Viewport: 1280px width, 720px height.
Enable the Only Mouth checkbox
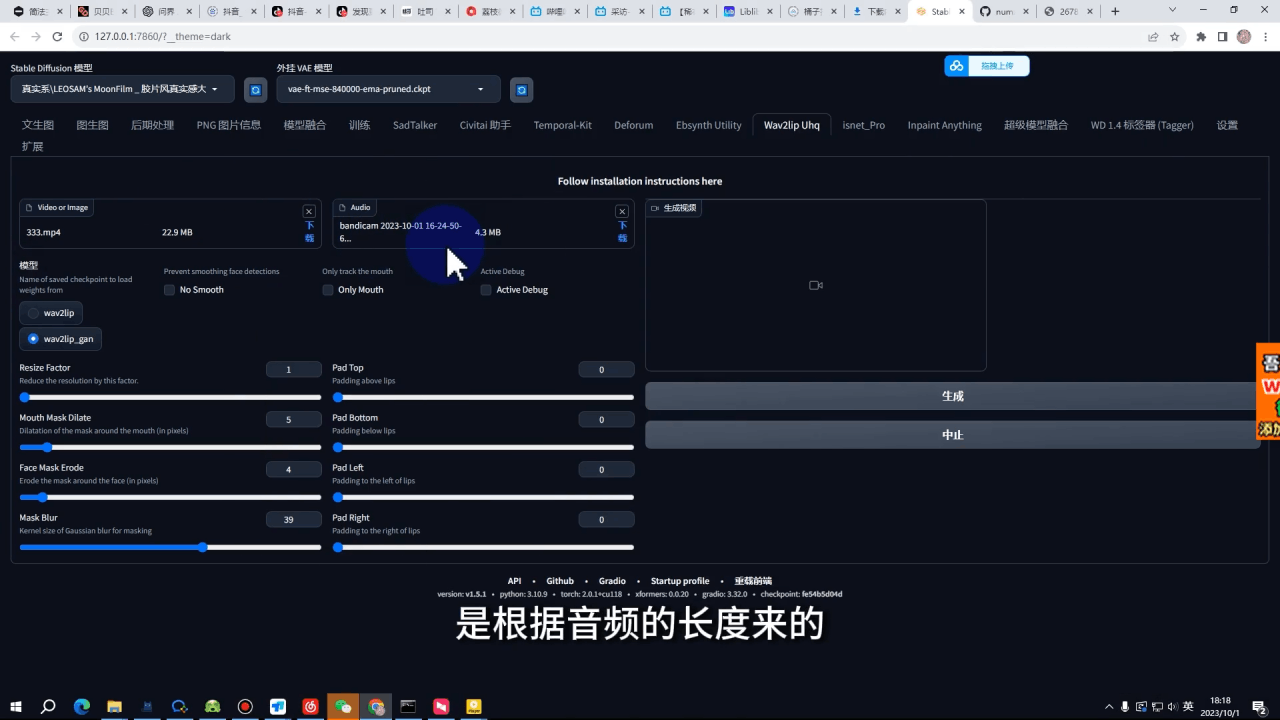pos(328,290)
